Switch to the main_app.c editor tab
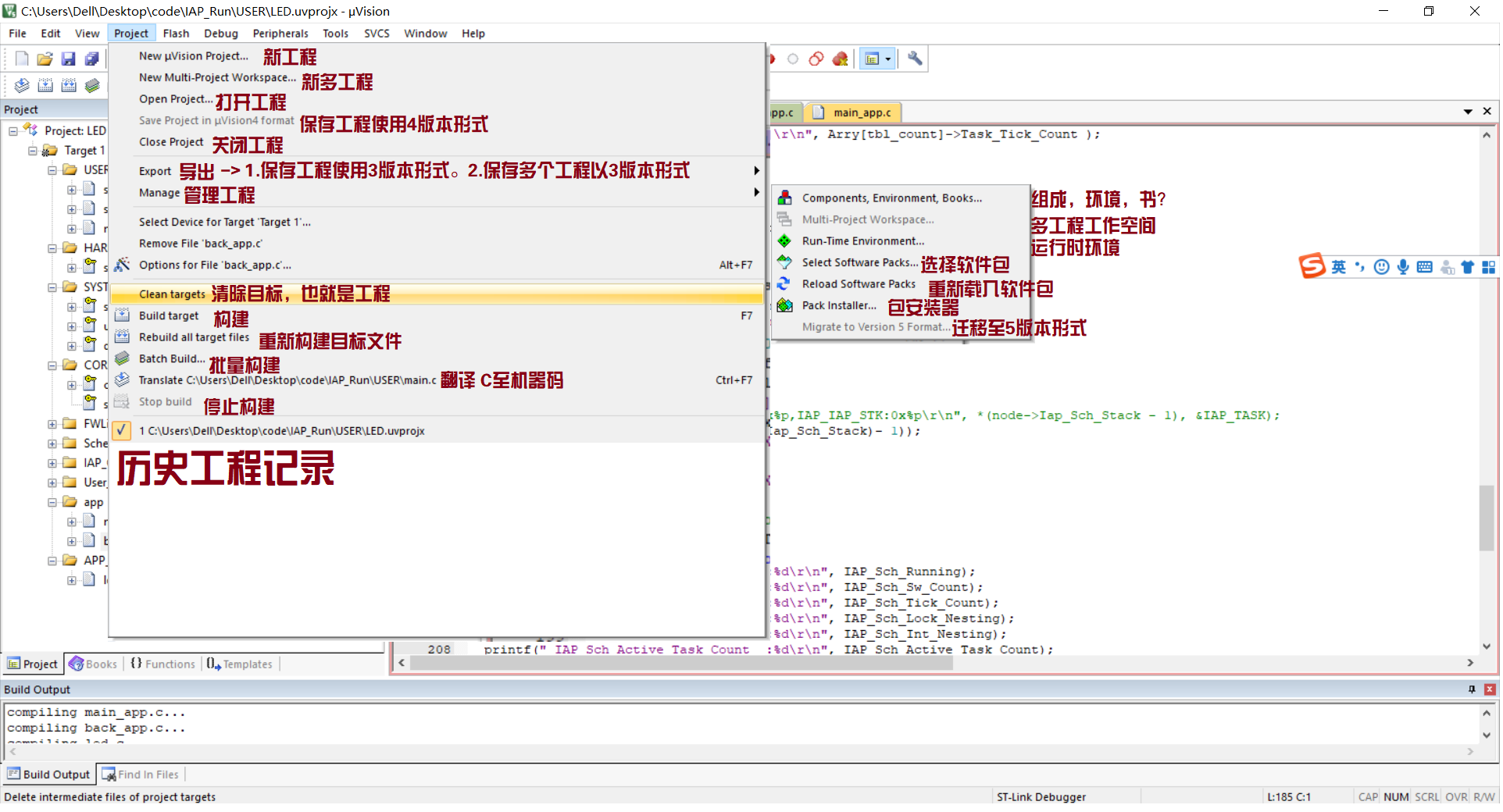1503x812 pixels. pos(853,112)
